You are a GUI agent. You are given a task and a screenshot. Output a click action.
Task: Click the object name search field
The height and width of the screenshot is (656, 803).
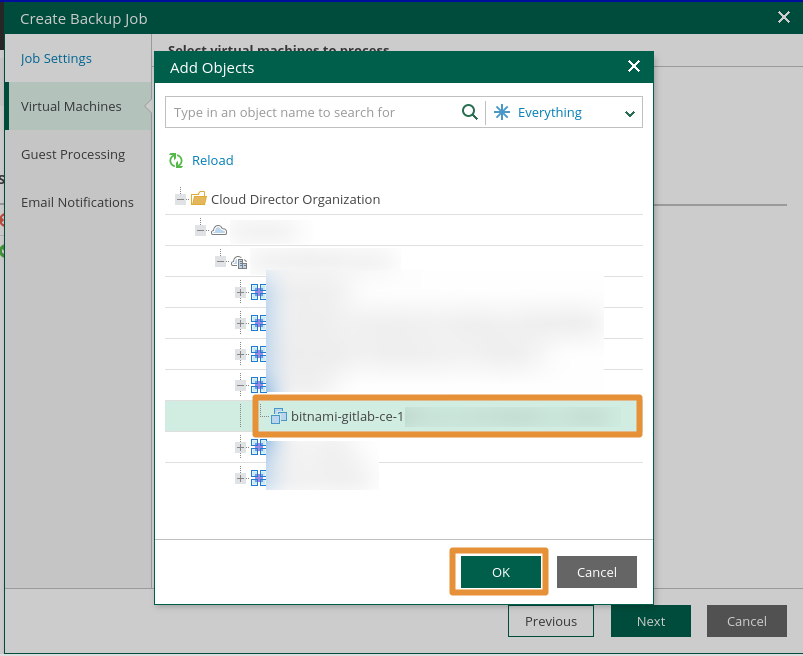coord(310,112)
